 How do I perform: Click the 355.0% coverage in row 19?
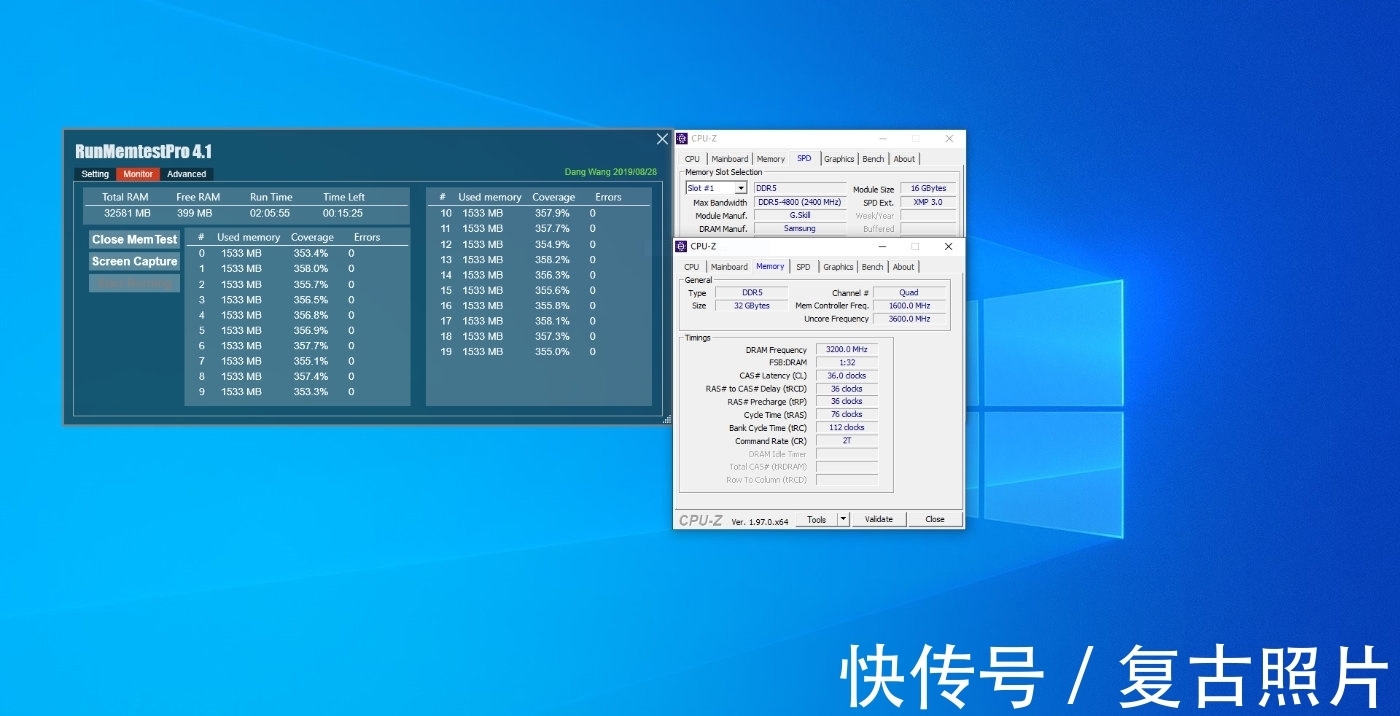tap(552, 352)
